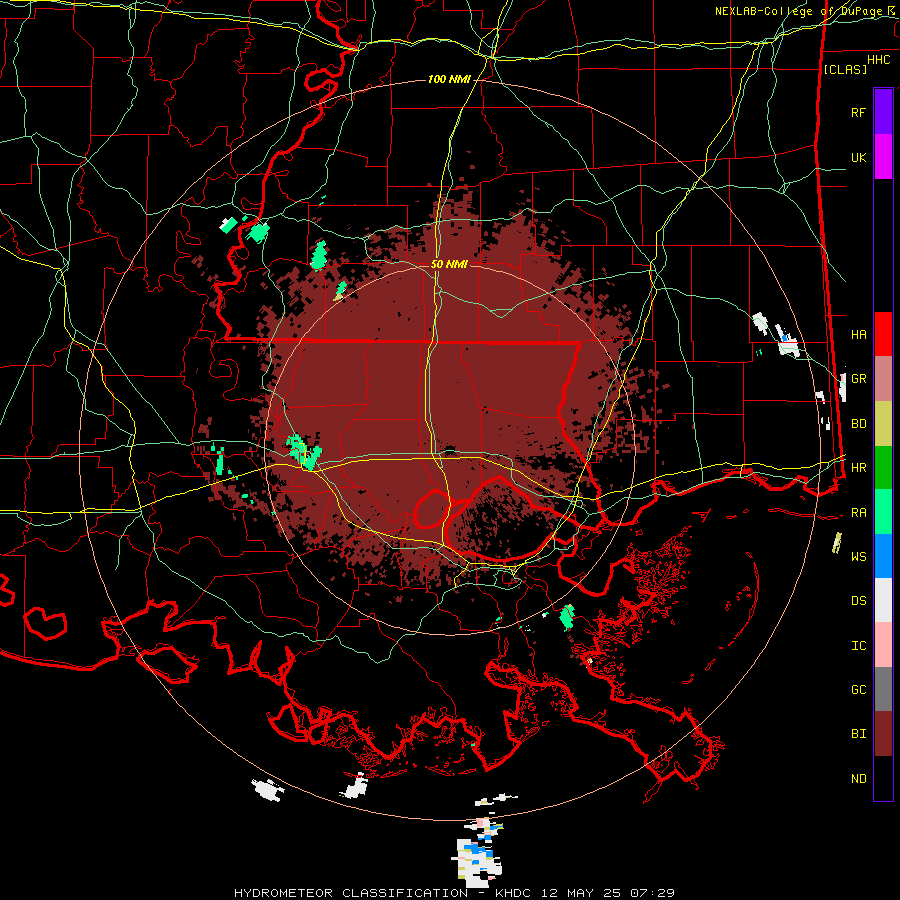Image resolution: width=900 pixels, height=900 pixels.
Task: Click the 100 NMI range ring label
Action: click(449, 79)
